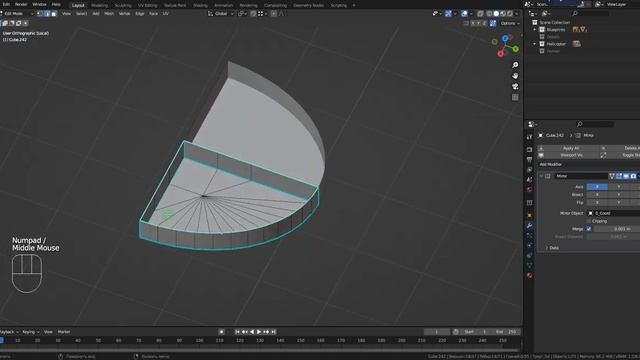
Task: Open the Object Constraints properties tab
Action: coord(529,256)
